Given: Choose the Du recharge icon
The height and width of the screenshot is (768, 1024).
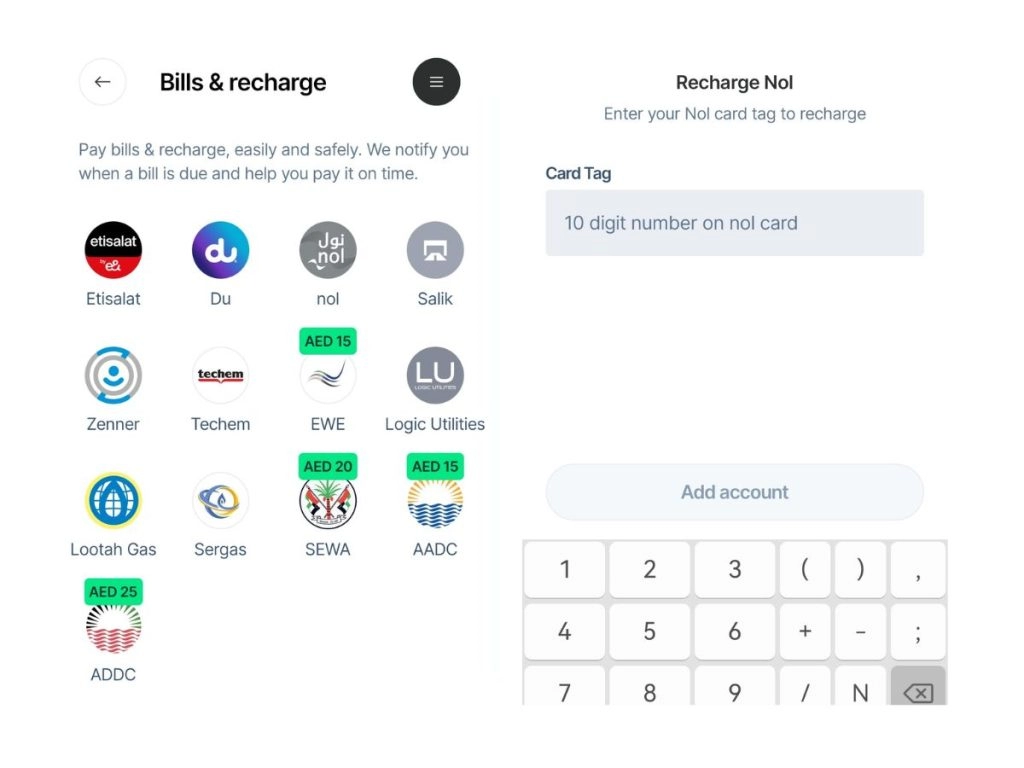Looking at the screenshot, I should point(220,250).
